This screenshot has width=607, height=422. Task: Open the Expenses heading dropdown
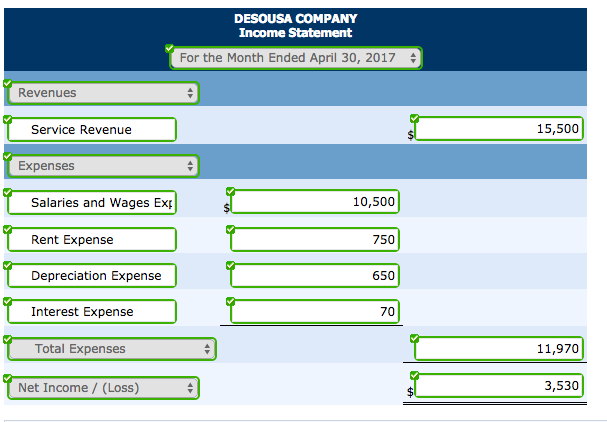coord(103,166)
